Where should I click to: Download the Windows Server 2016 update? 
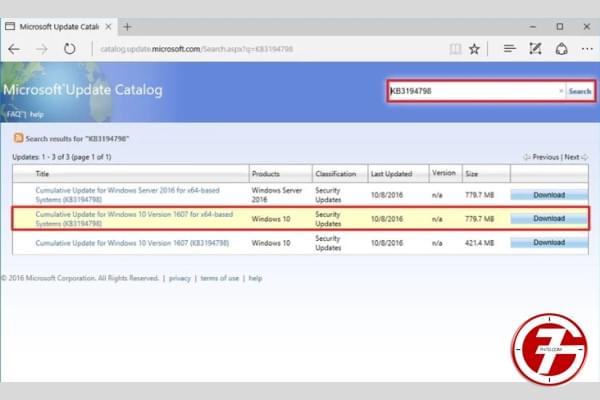(549, 195)
